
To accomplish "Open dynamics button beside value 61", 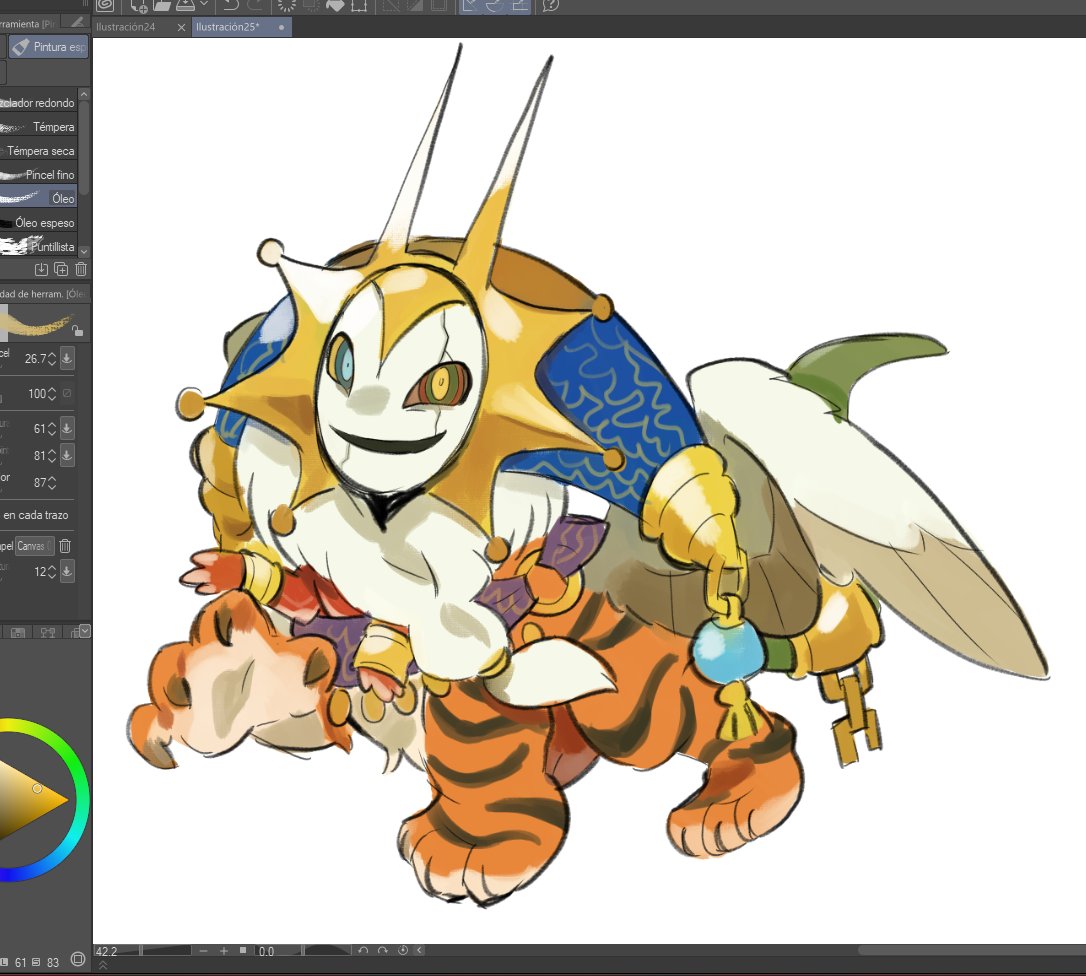I will click(66, 428).
